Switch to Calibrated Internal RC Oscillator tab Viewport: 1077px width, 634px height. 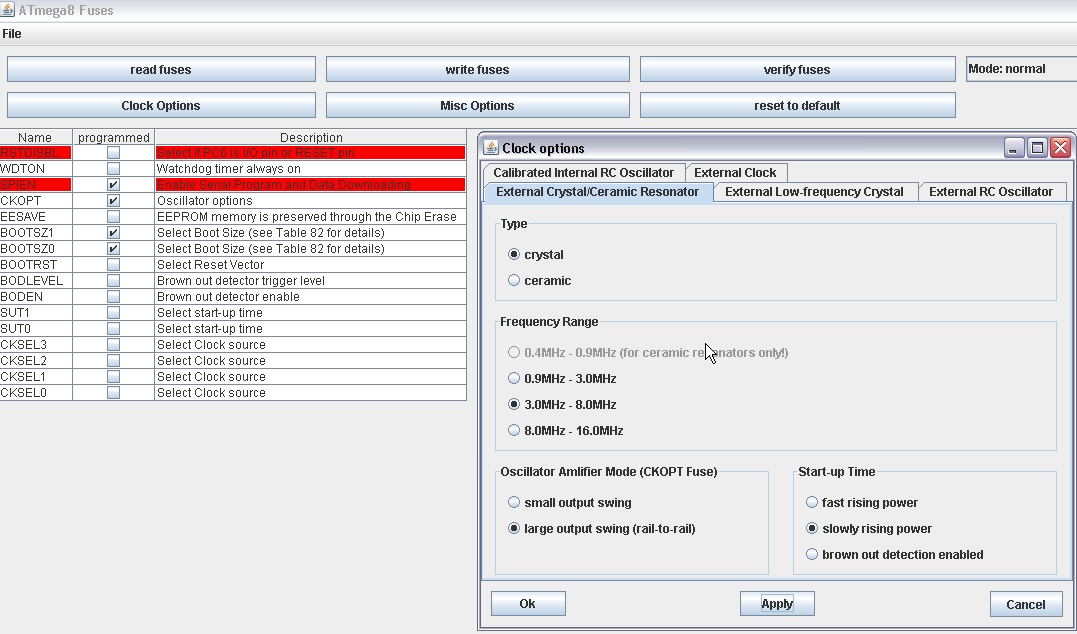pos(583,172)
